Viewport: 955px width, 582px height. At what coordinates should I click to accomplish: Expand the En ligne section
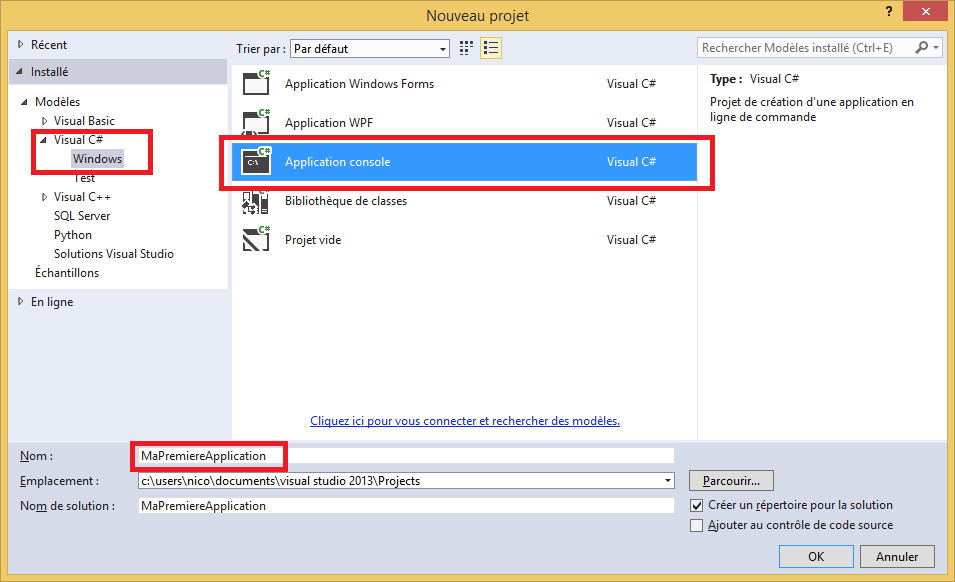point(20,301)
